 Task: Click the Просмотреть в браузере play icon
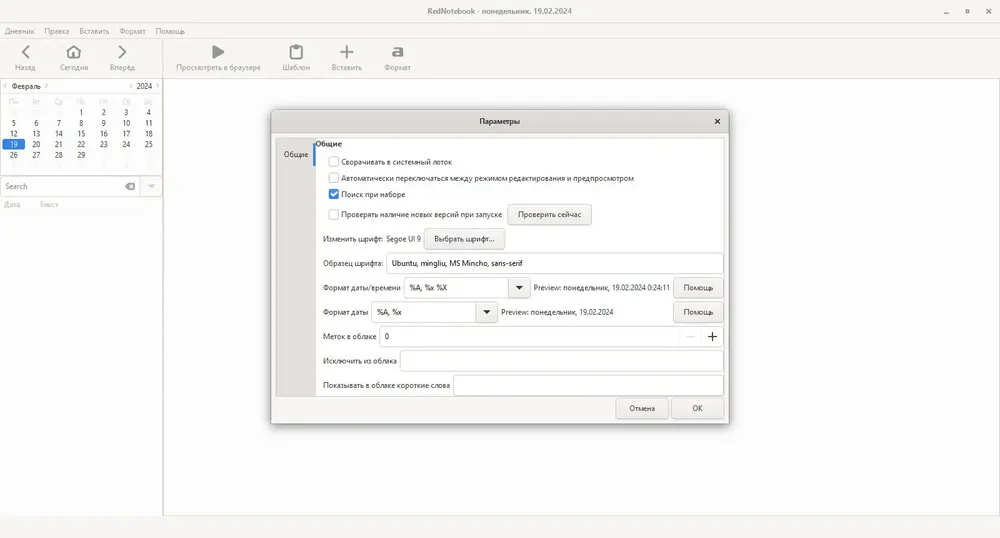point(218,52)
